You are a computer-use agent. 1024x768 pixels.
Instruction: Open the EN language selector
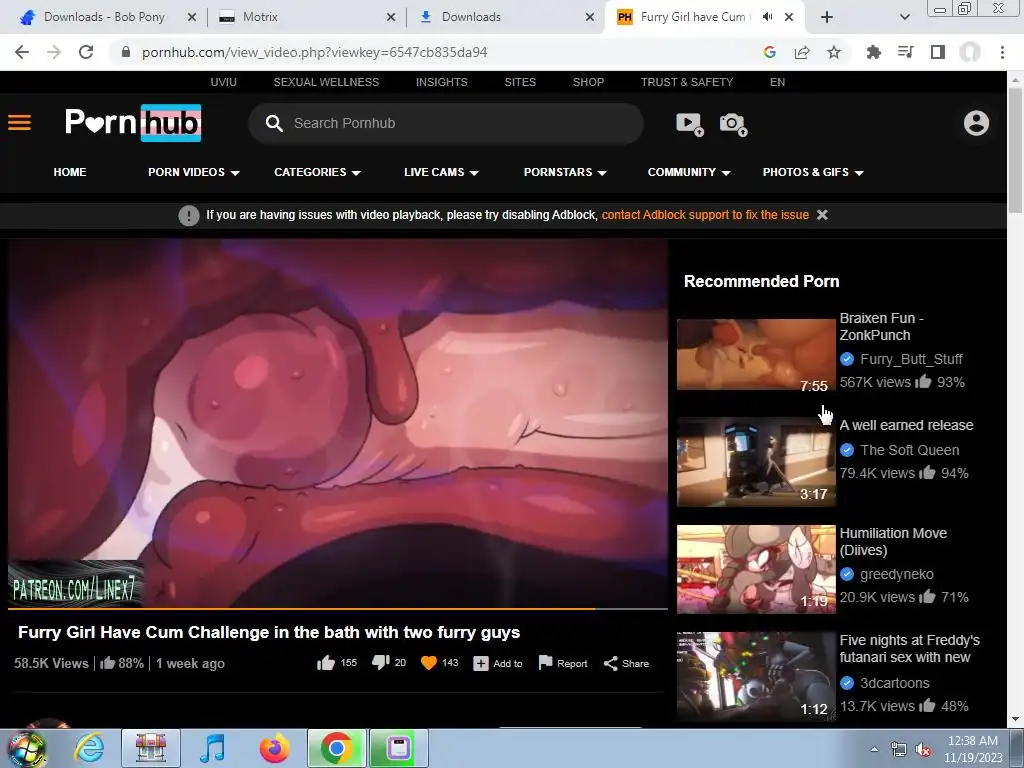click(777, 82)
